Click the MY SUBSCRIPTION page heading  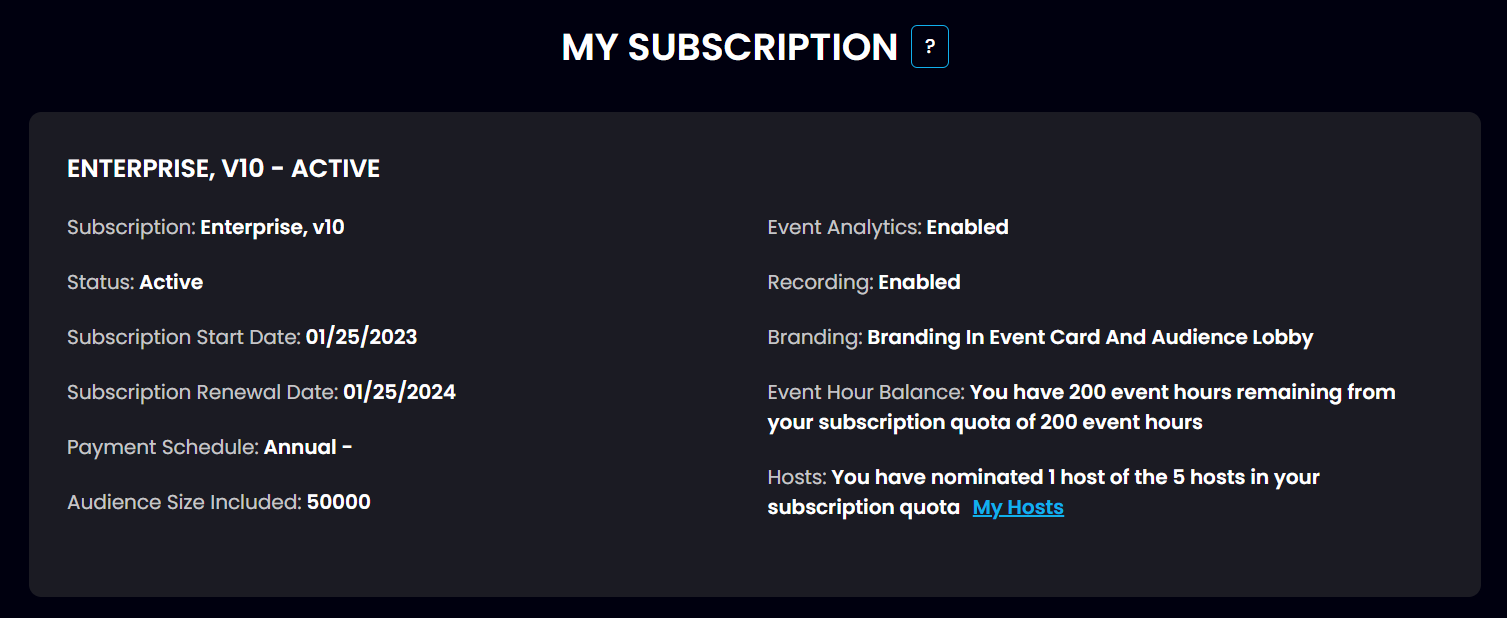(730, 47)
